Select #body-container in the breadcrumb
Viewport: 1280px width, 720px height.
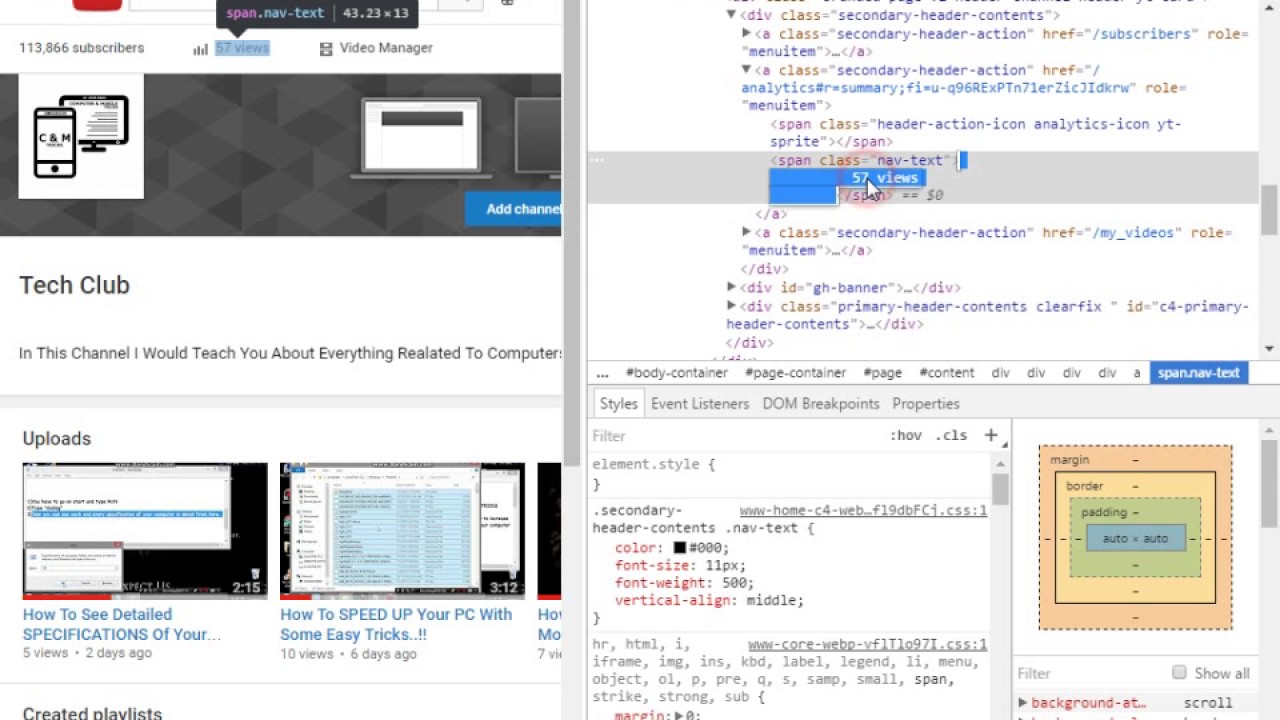pos(677,373)
